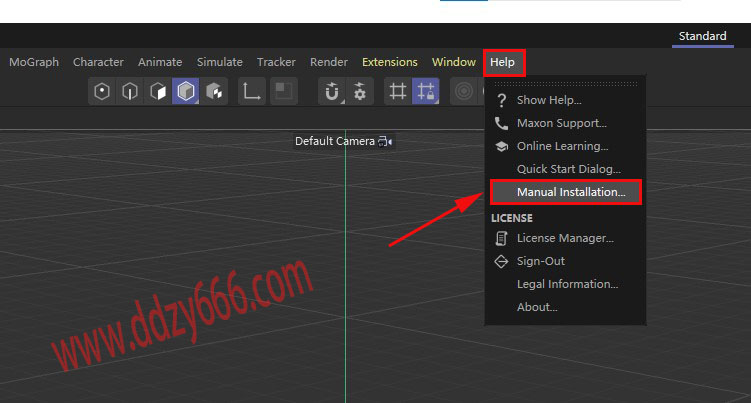The height and width of the screenshot is (403, 751).
Task: Choose Maxon Support... menu entry
Action: [565, 123]
